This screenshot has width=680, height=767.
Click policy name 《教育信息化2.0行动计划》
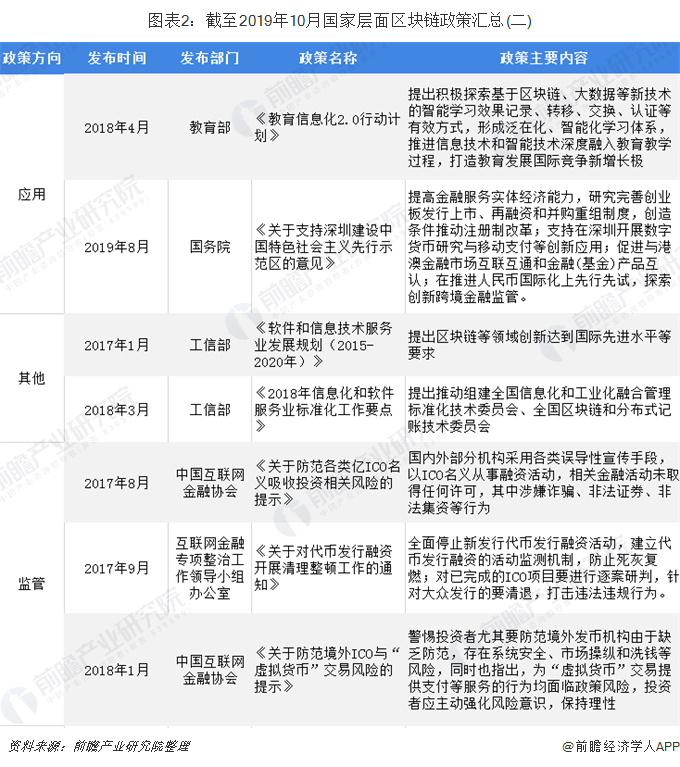coord(327,127)
